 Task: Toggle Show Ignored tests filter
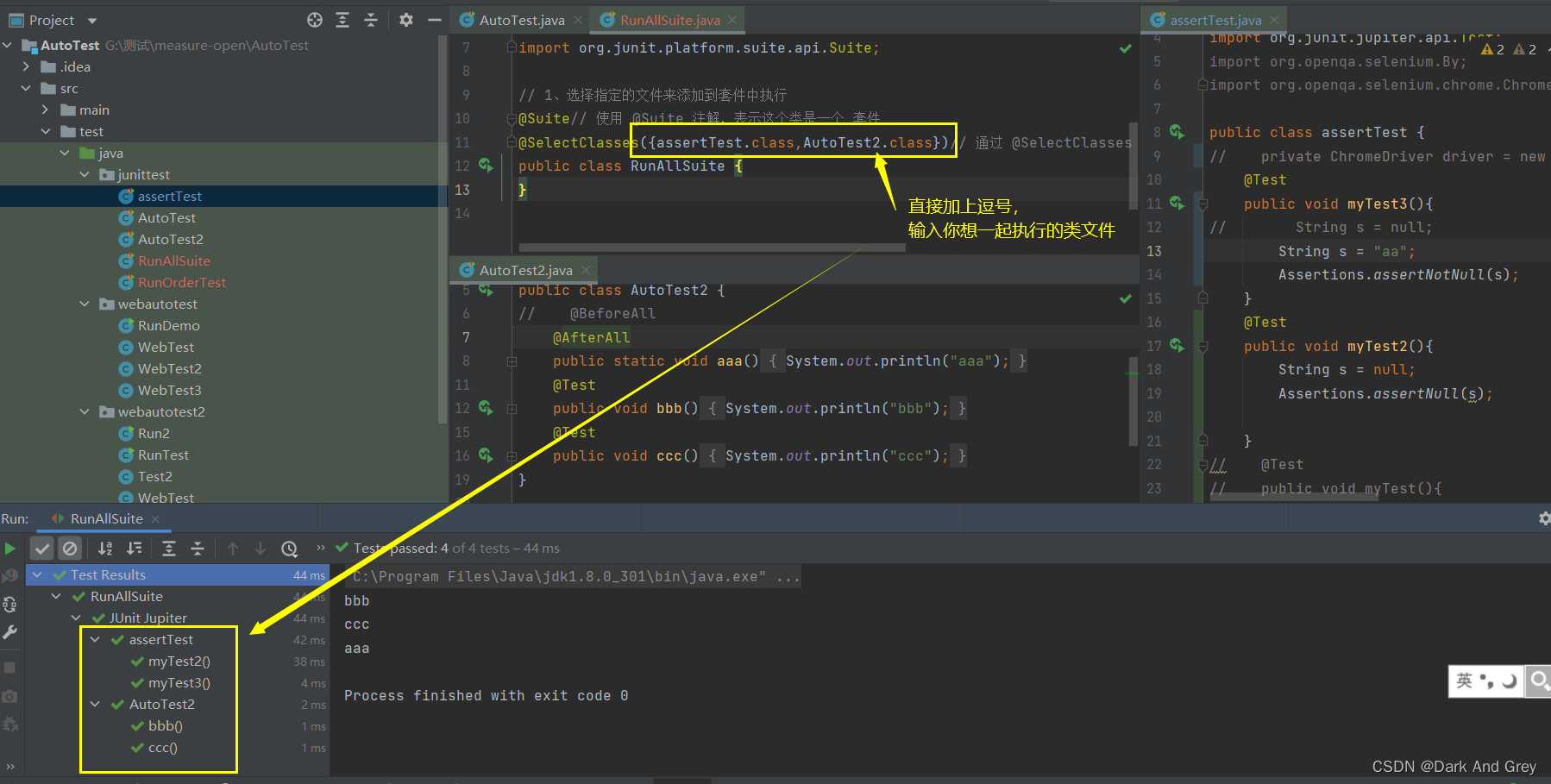click(x=71, y=549)
